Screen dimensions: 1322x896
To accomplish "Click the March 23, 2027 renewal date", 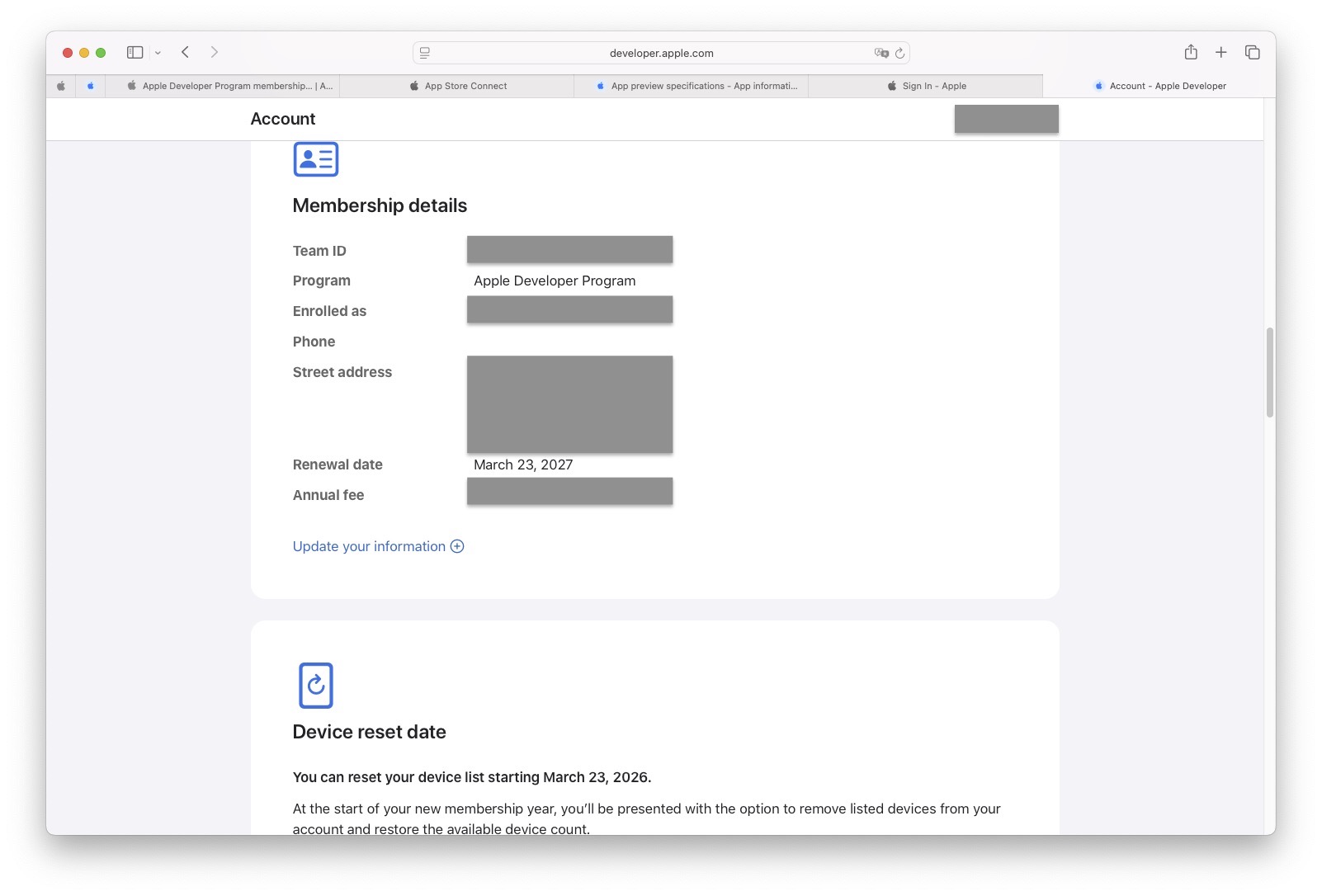I will 523,465.
